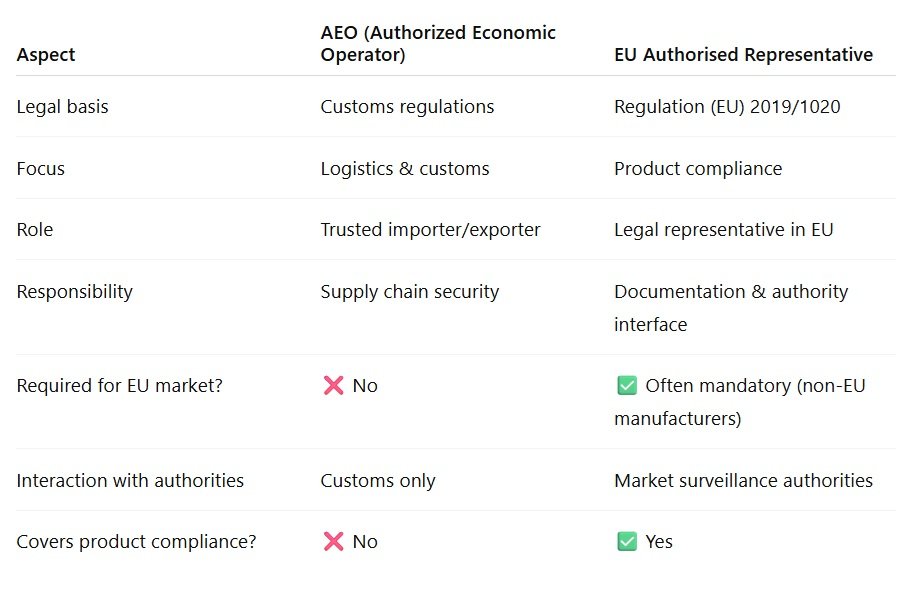
Task: Select the Legal representative in EU text
Action: click(723, 230)
